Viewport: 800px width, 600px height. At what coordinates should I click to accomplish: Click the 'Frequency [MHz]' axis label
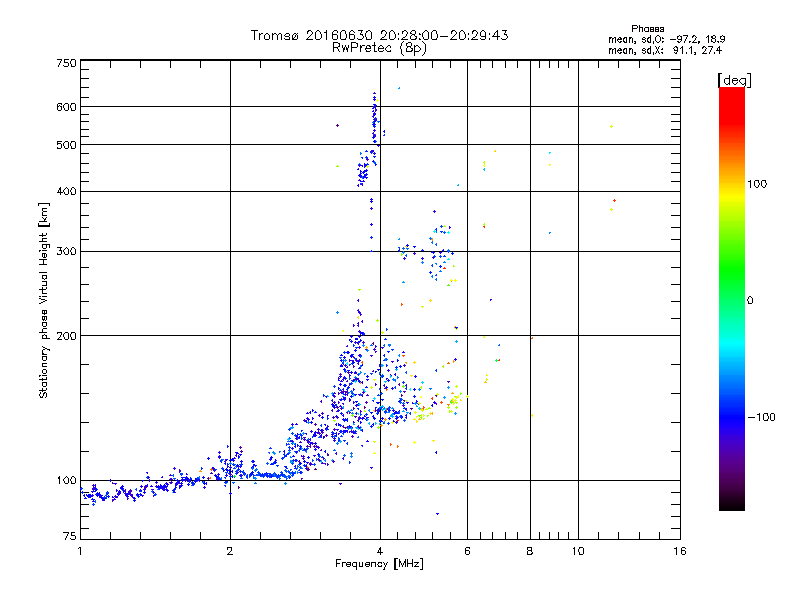pyautogui.click(x=379, y=564)
